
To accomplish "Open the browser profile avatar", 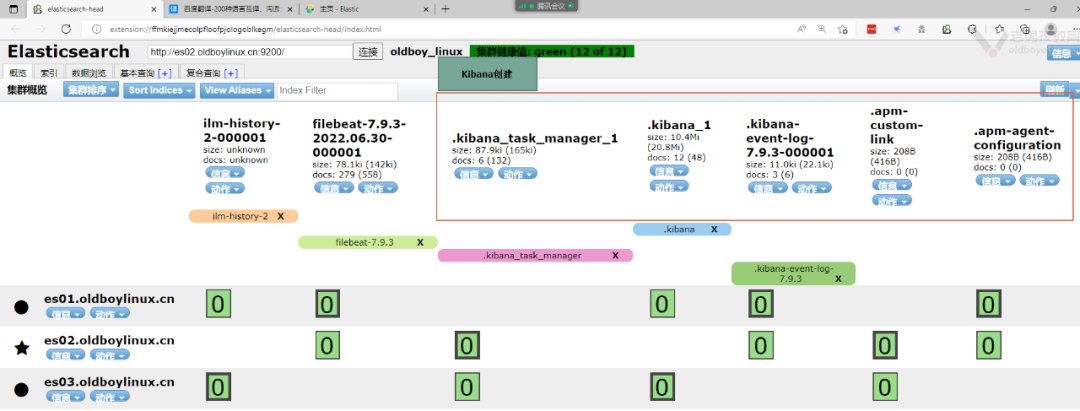I will pyautogui.click(x=1050, y=29).
